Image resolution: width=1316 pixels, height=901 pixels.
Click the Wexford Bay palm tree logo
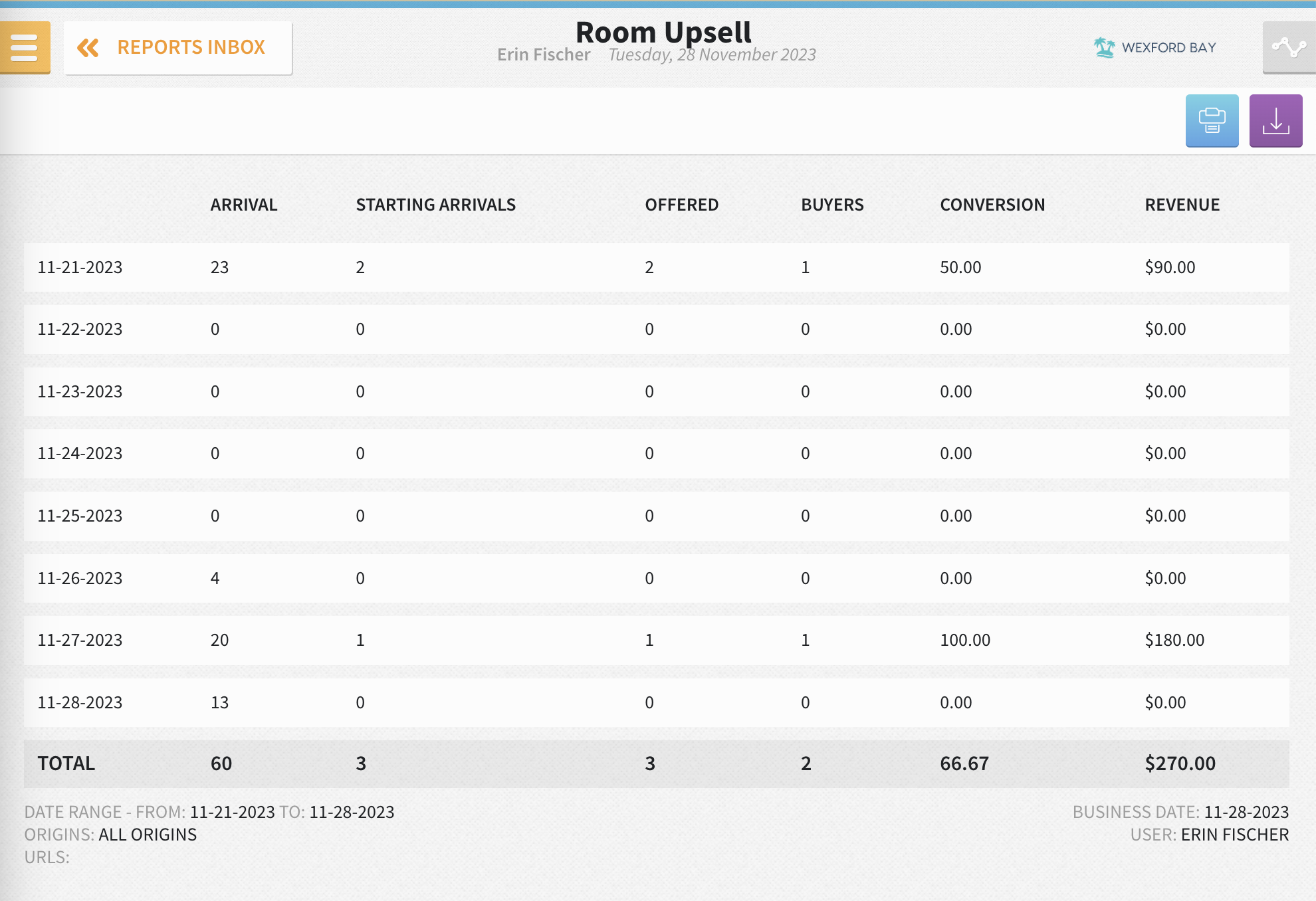coord(1104,47)
